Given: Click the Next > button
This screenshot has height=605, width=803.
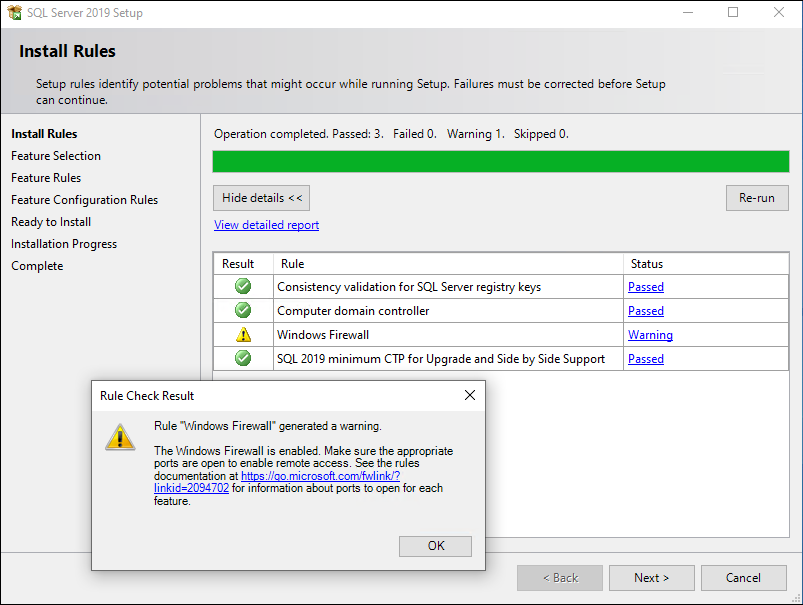Looking at the screenshot, I should (651, 578).
